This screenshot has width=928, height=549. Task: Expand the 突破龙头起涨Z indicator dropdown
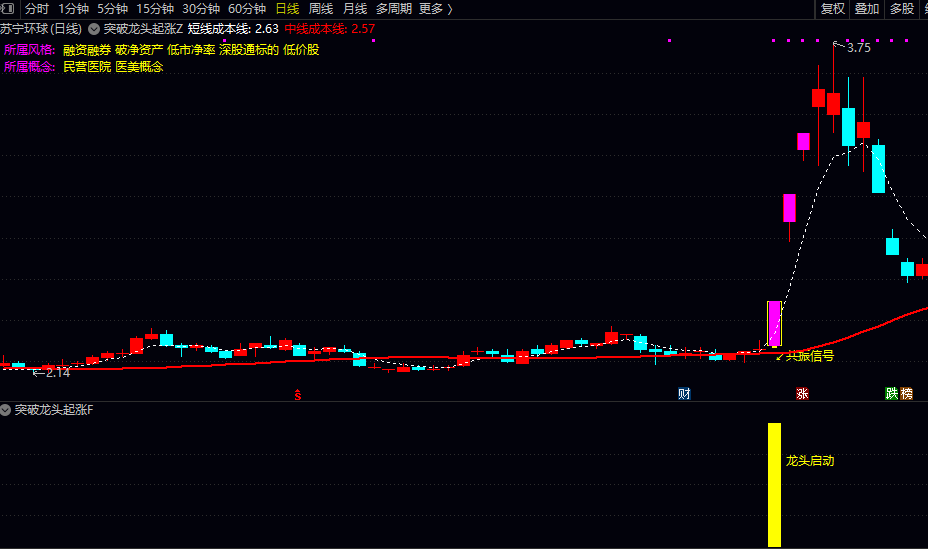(x=94, y=28)
